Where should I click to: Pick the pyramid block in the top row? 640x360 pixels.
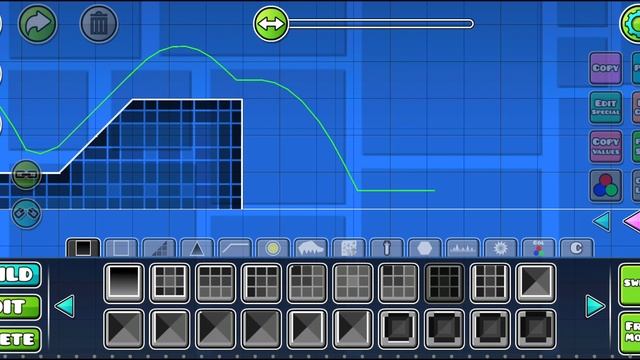(536, 283)
